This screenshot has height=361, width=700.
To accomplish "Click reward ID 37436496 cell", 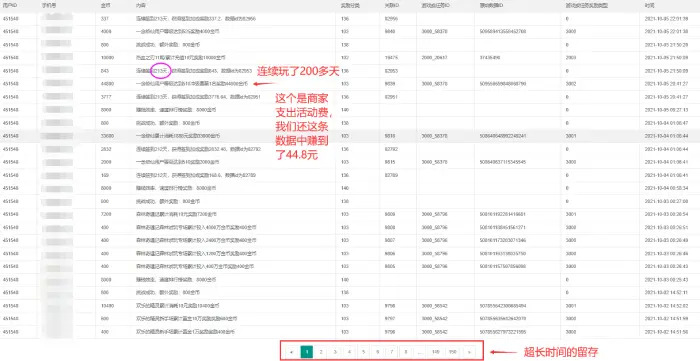I will click(490, 58).
